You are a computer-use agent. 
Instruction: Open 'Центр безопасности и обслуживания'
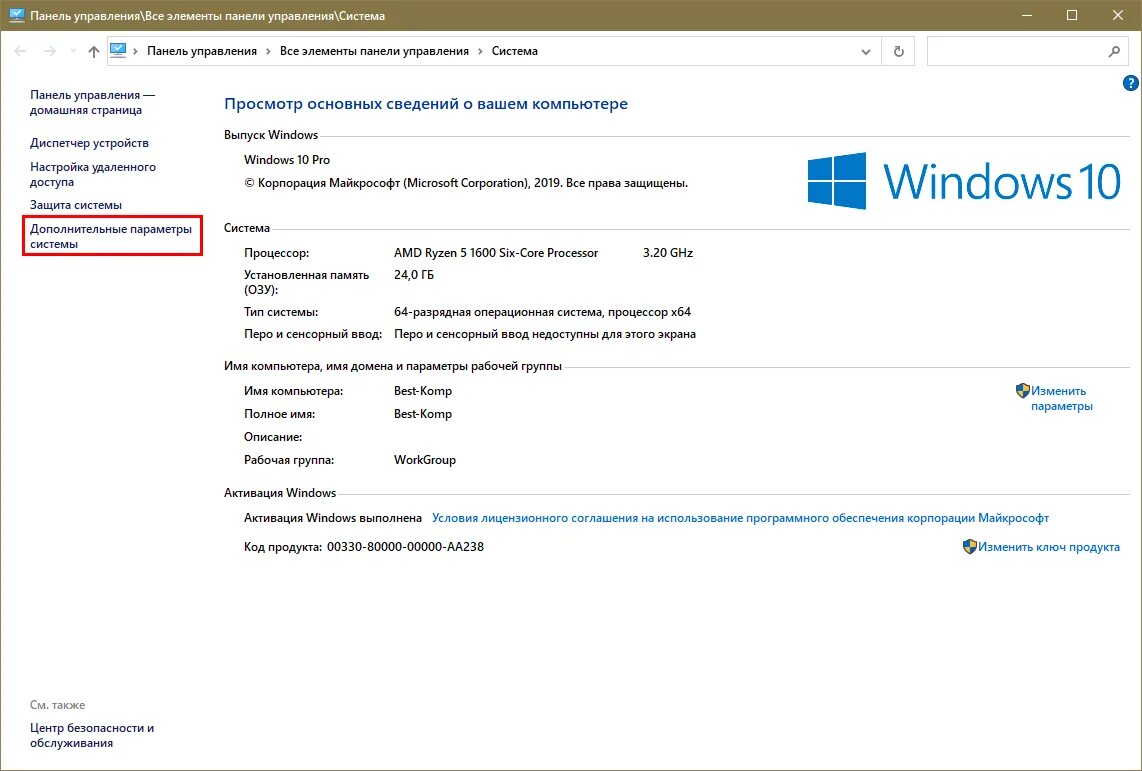coord(92,735)
